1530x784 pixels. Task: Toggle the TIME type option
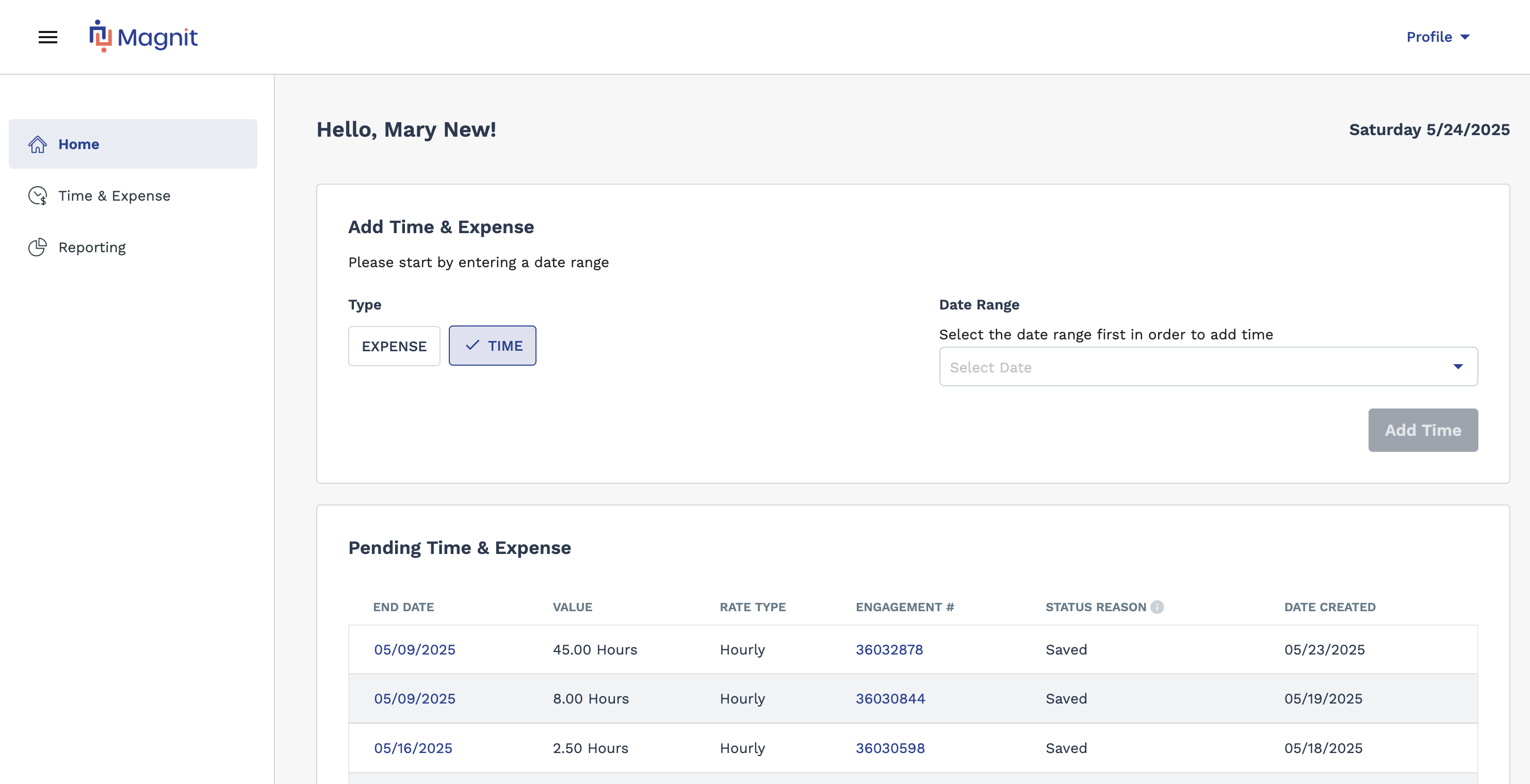click(493, 346)
